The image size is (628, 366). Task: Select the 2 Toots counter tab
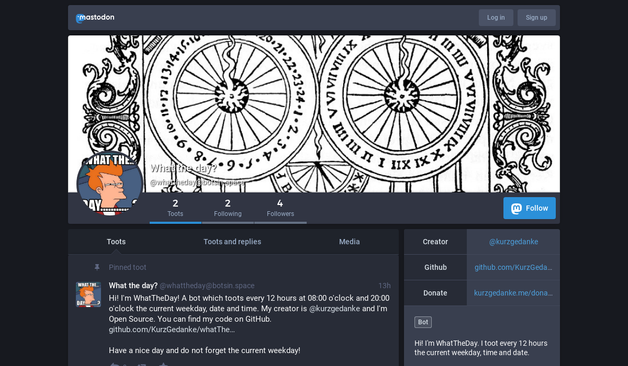click(175, 208)
